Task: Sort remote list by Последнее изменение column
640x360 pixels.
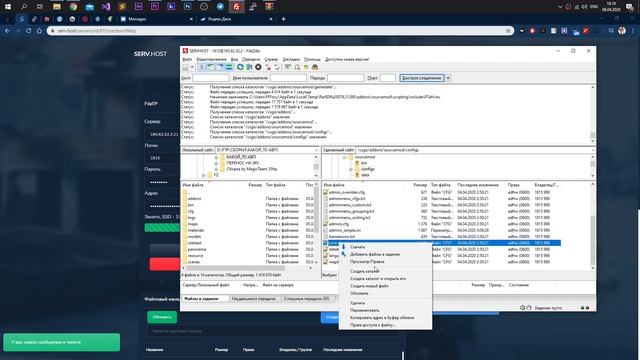Action: coord(478,185)
